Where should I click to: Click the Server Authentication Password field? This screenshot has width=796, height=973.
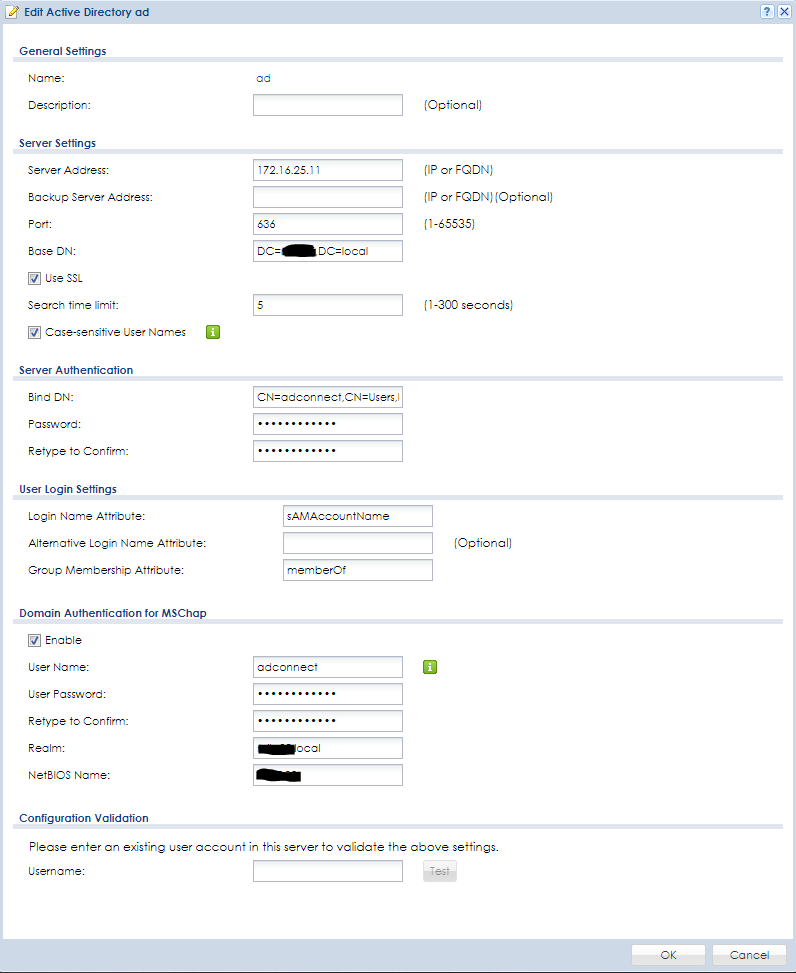click(328, 424)
